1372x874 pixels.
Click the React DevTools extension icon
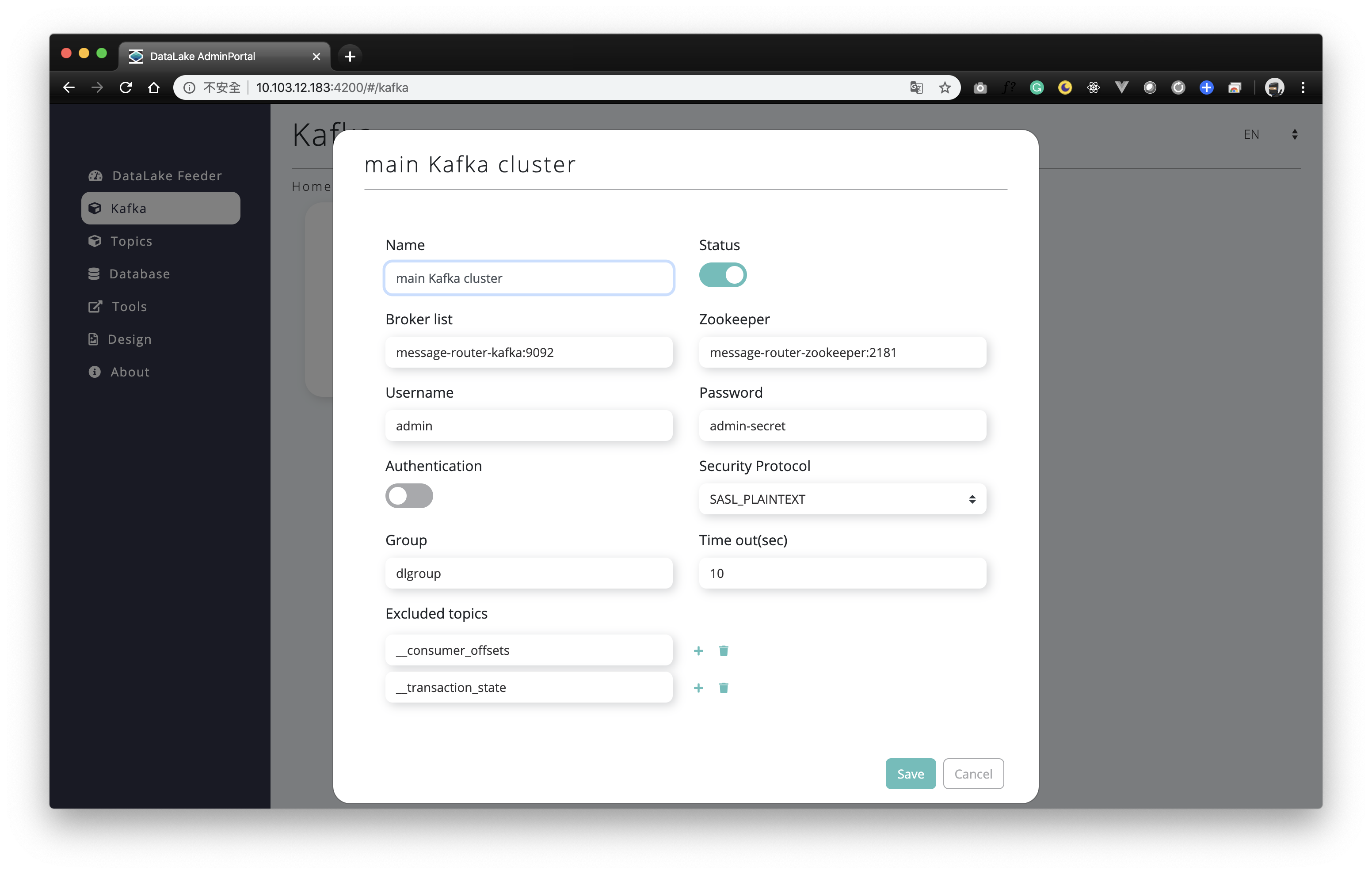click(x=1094, y=87)
